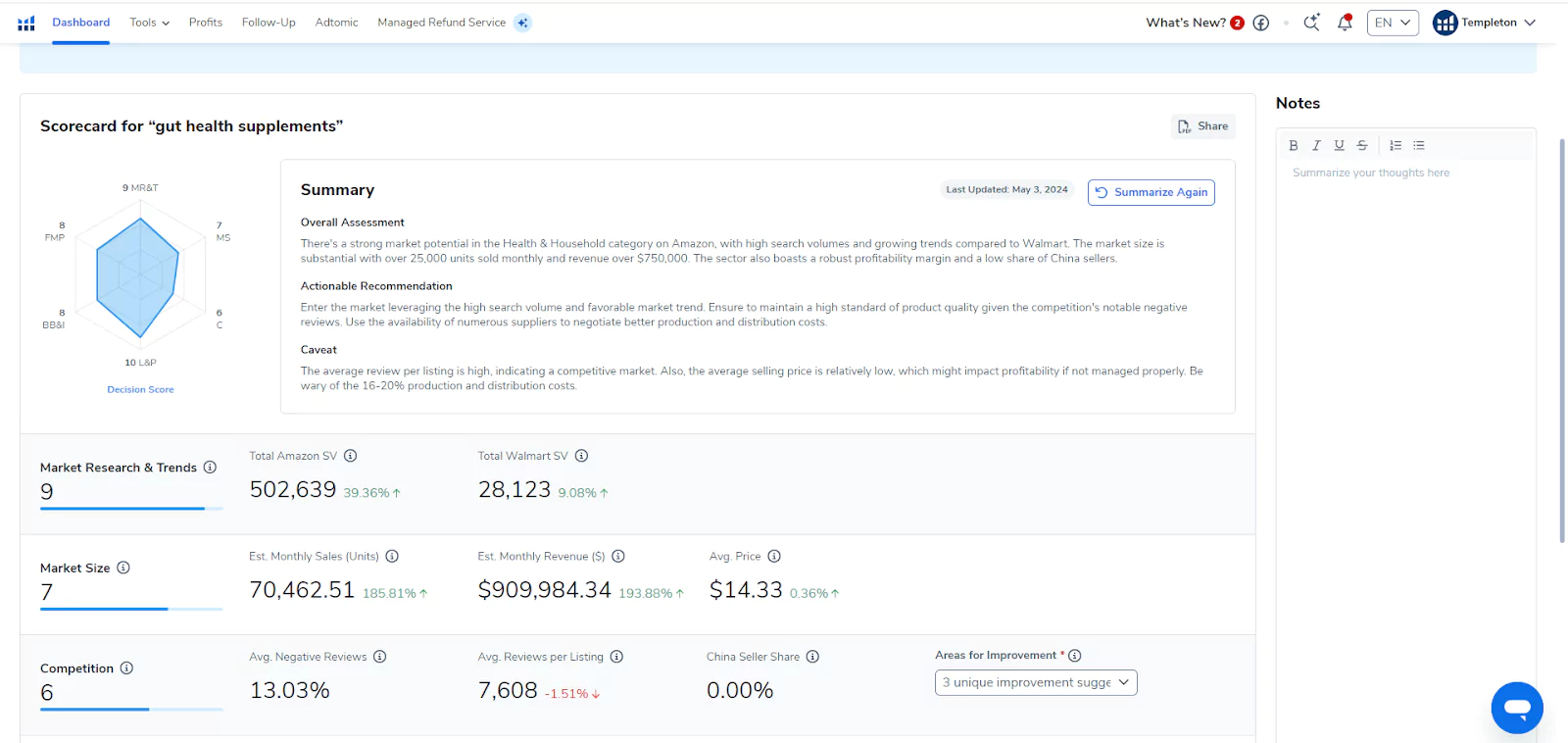
Task: Click into the Notes text field
Action: [x=1404, y=294]
